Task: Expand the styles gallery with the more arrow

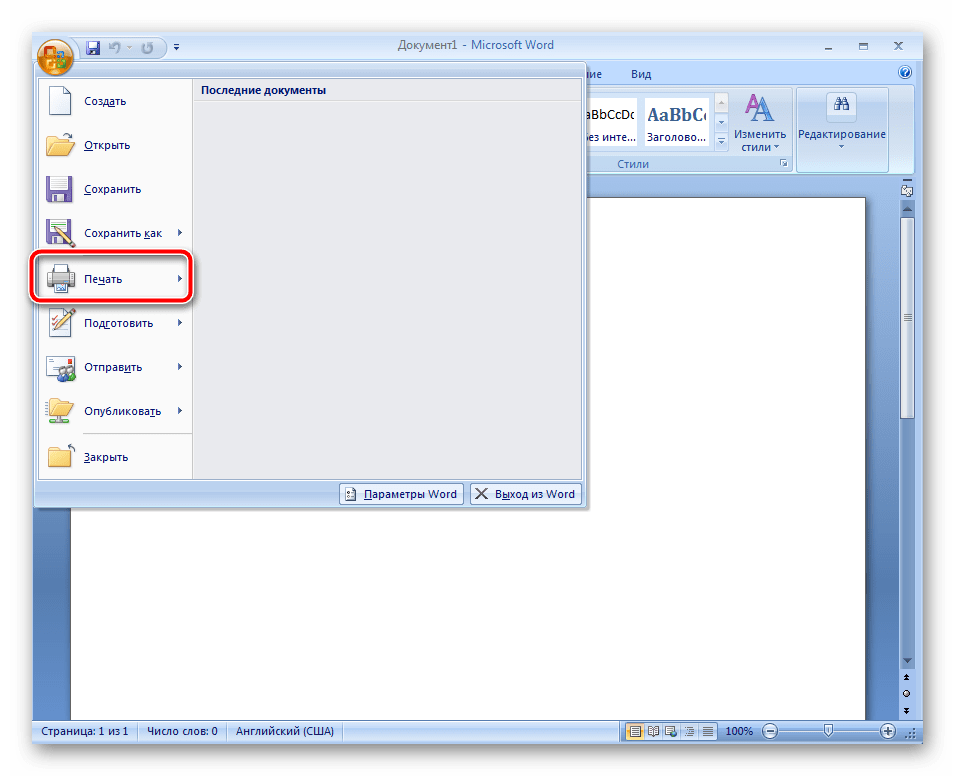Action: click(721, 141)
